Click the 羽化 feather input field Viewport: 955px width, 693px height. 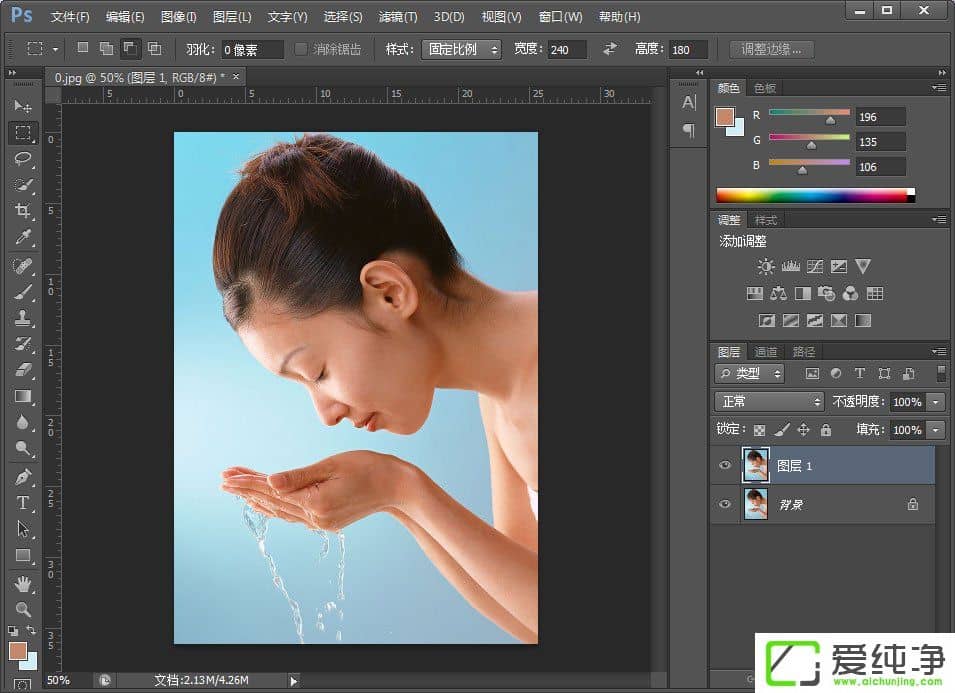(252, 49)
